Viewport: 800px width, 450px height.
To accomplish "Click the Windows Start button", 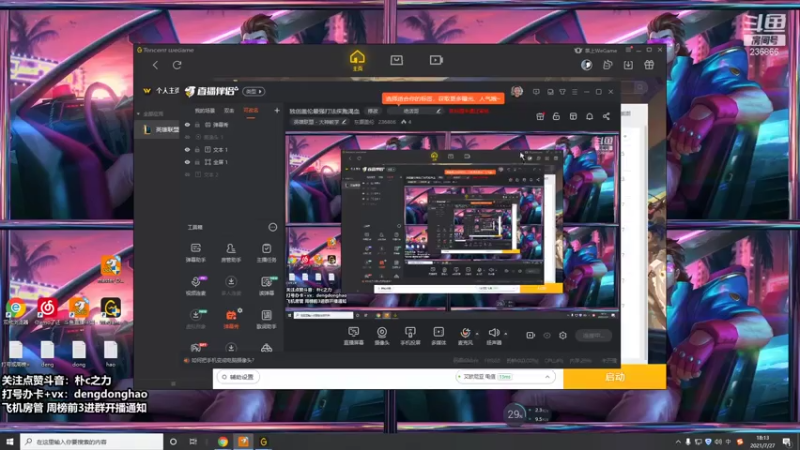I will [9, 441].
